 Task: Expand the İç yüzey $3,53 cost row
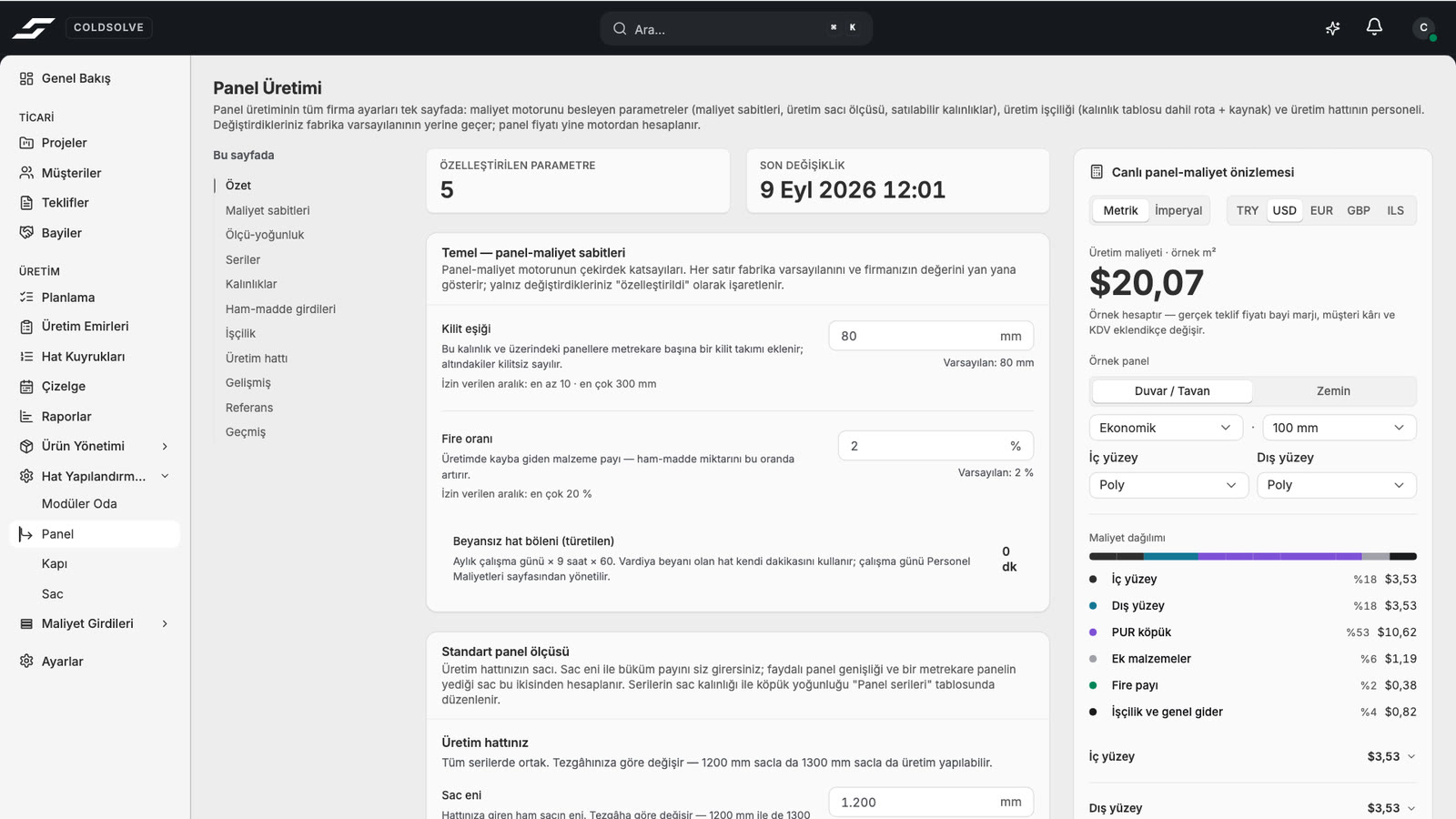[x=1253, y=756]
